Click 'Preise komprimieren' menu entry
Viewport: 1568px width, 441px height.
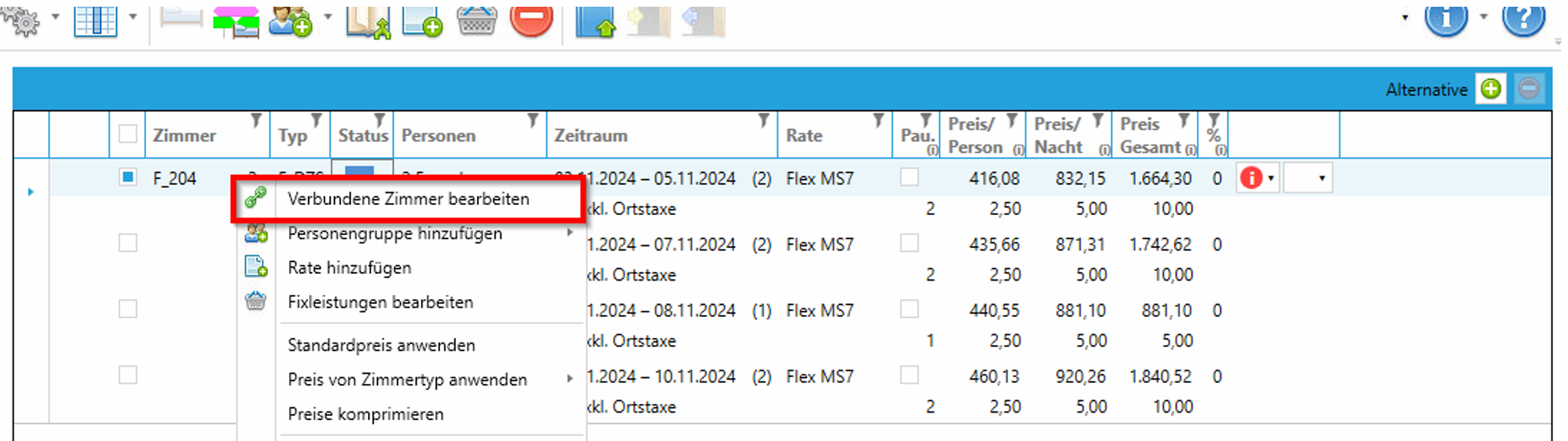tap(365, 414)
